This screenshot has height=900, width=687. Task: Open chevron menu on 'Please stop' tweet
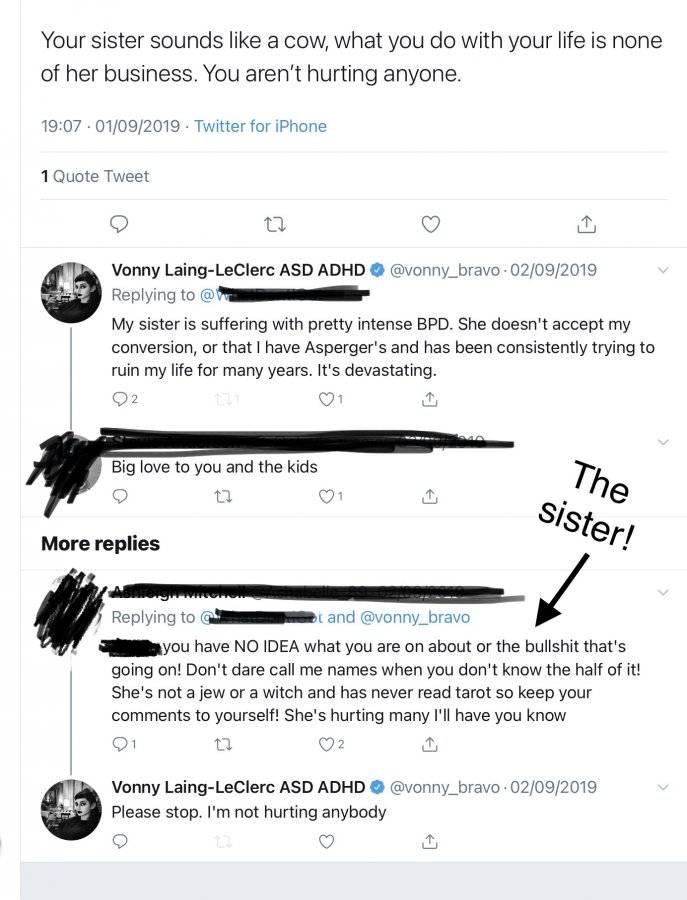tap(663, 787)
